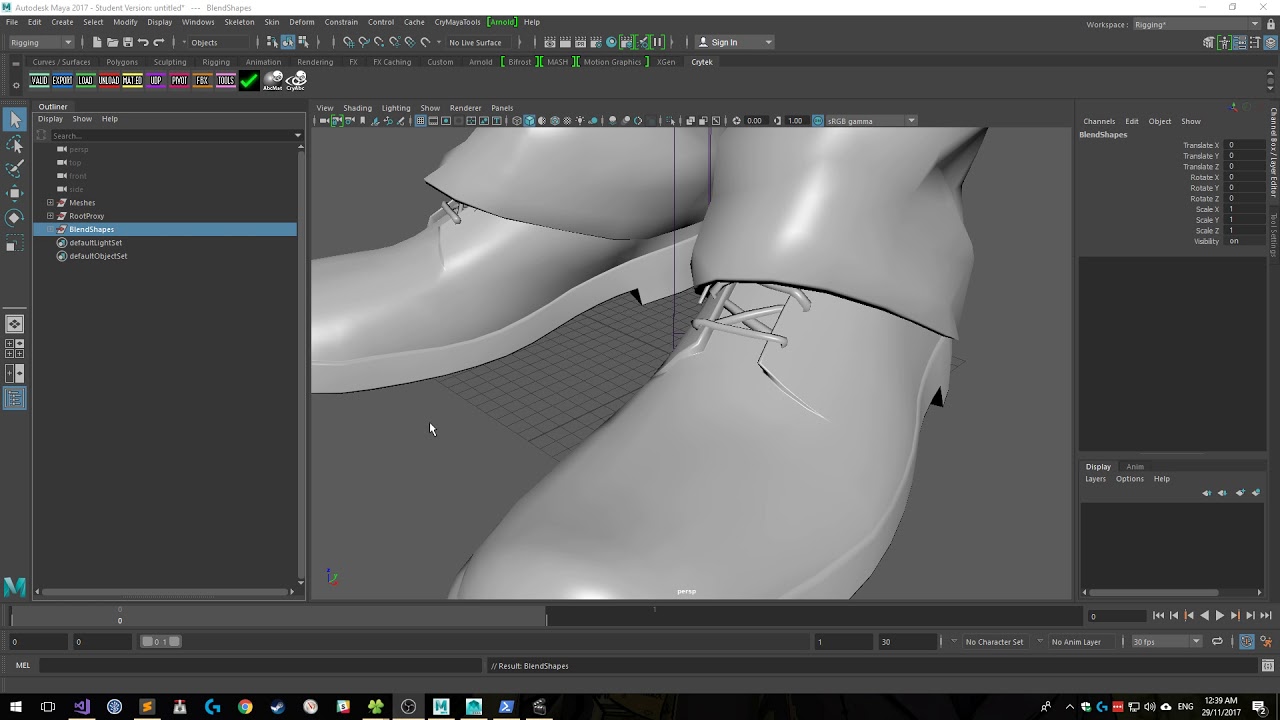This screenshot has height=720, width=1280.
Task: Toggle the viewport grid display icon
Action: coord(420,121)
